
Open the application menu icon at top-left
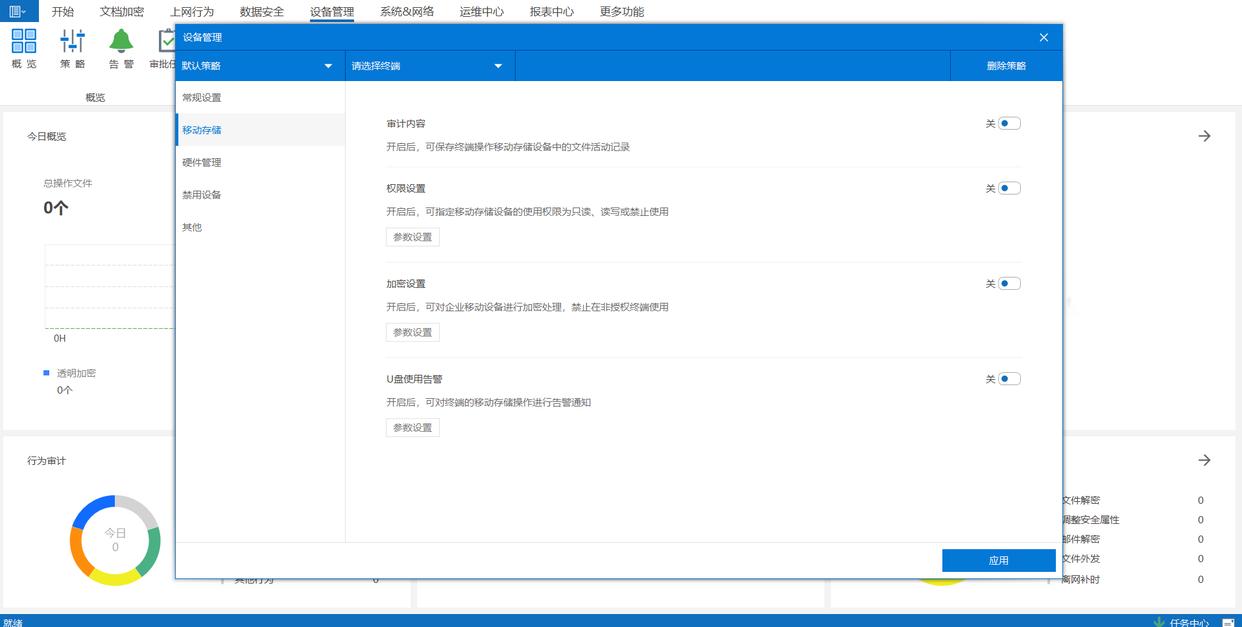coord(18,11)
